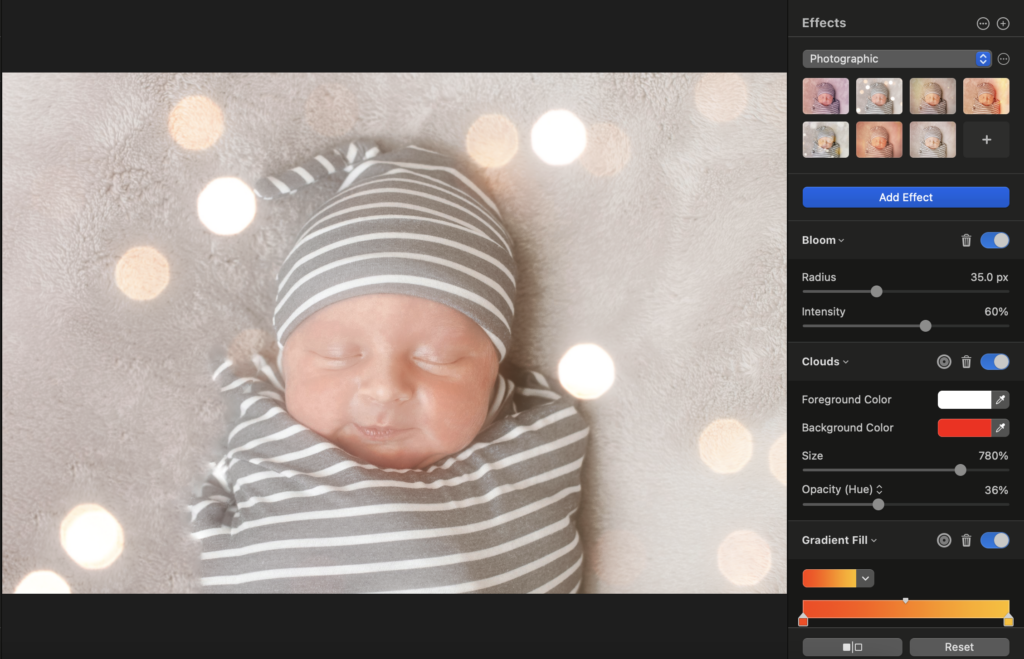Open the red Background Color swatch

[965, 428]
